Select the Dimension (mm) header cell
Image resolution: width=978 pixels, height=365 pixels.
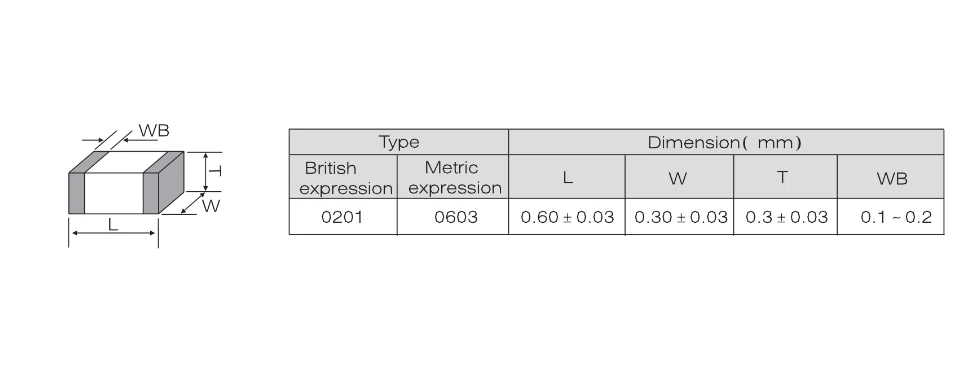[726, 142]
